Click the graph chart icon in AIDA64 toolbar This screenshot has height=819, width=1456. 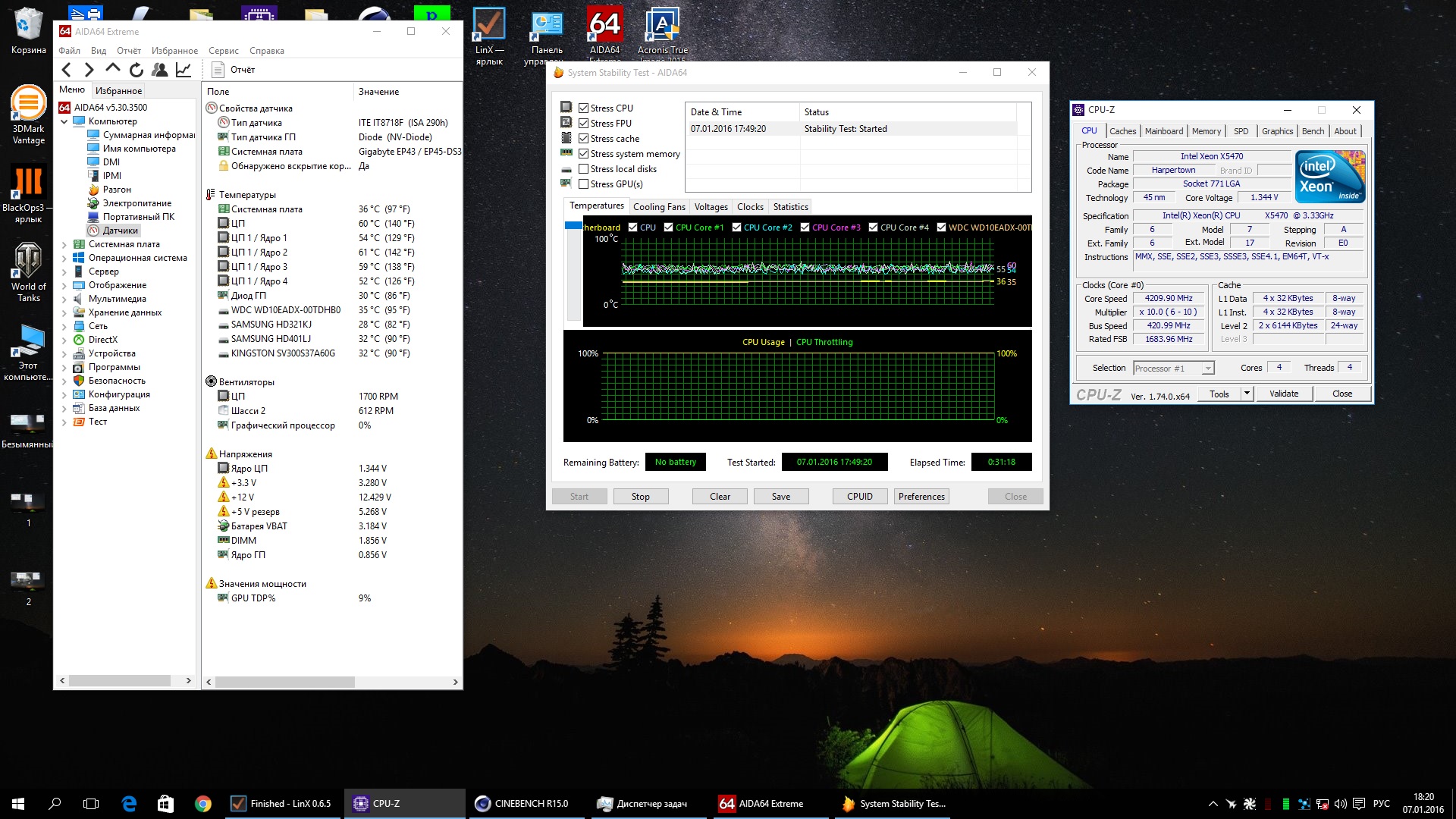point(184,70)
